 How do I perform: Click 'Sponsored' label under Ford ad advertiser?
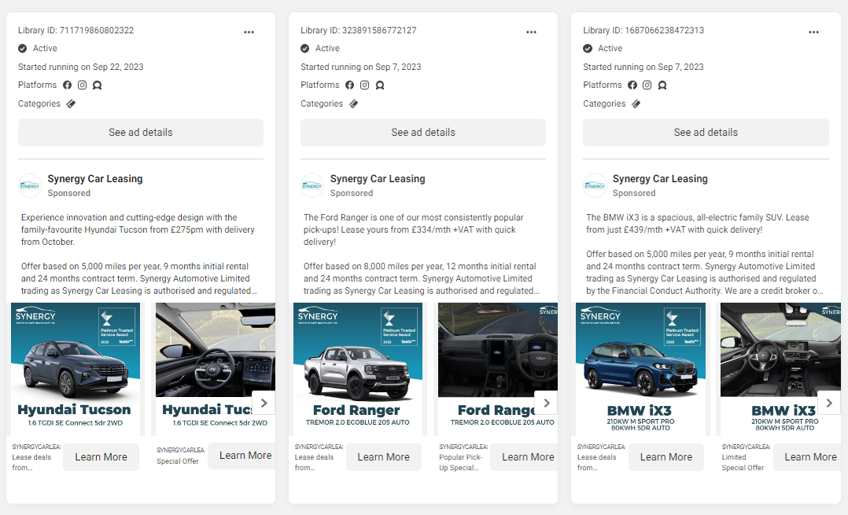[x=352, y=193]
